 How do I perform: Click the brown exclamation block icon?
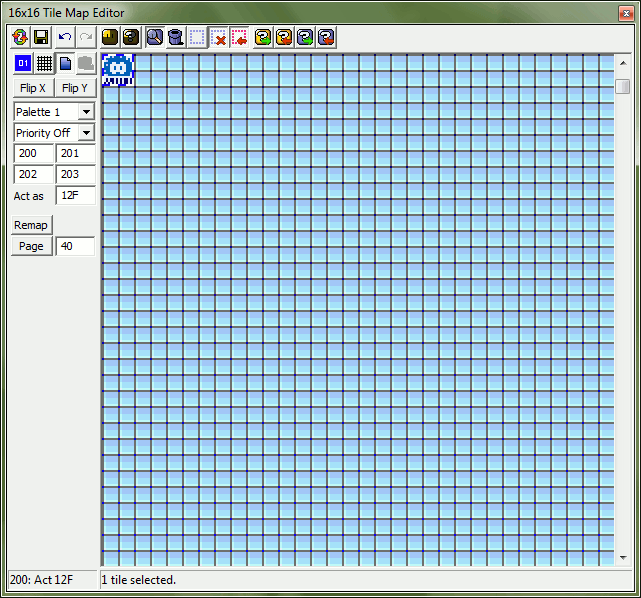tap(110, 38)
